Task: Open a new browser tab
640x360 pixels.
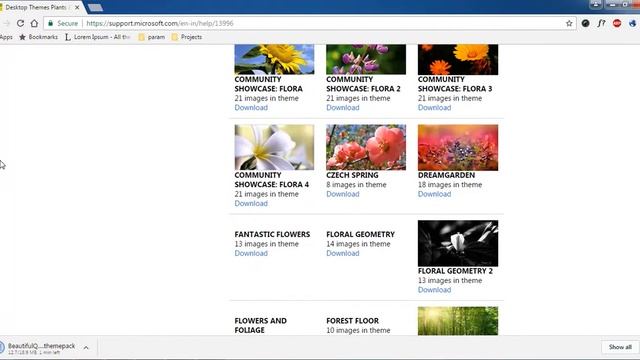Action: coord(95,7)
